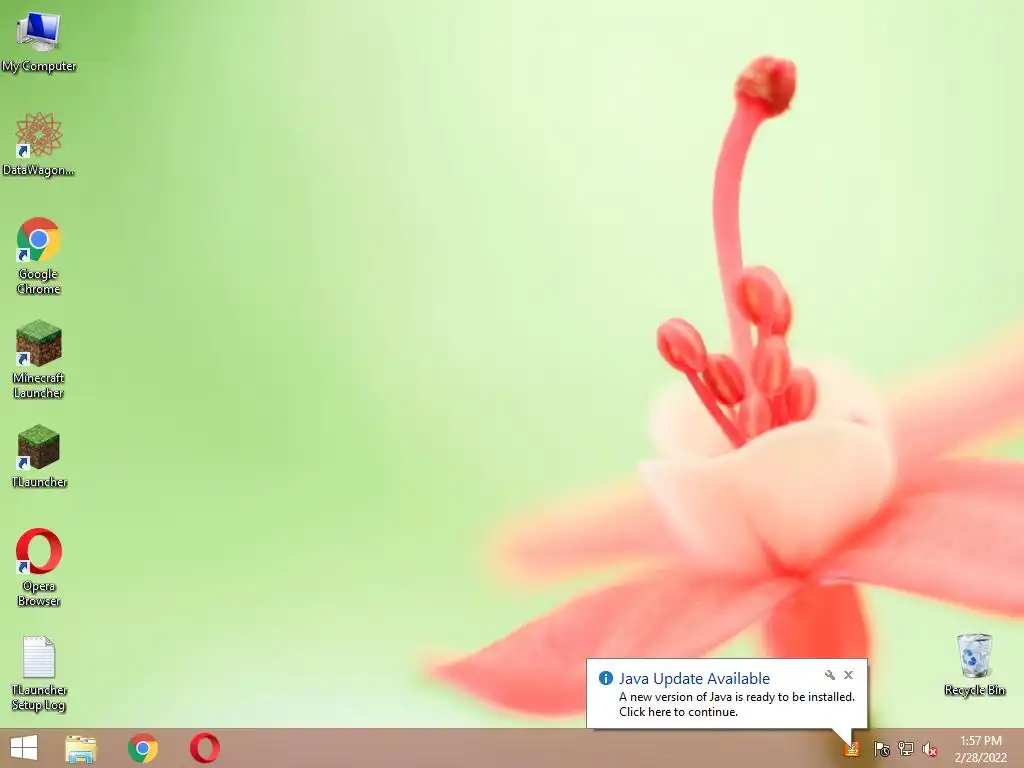Select the DataWagon desktop shortcut
The width and height of the screenshot is (1024, 768).
click(x=39, y=144)
